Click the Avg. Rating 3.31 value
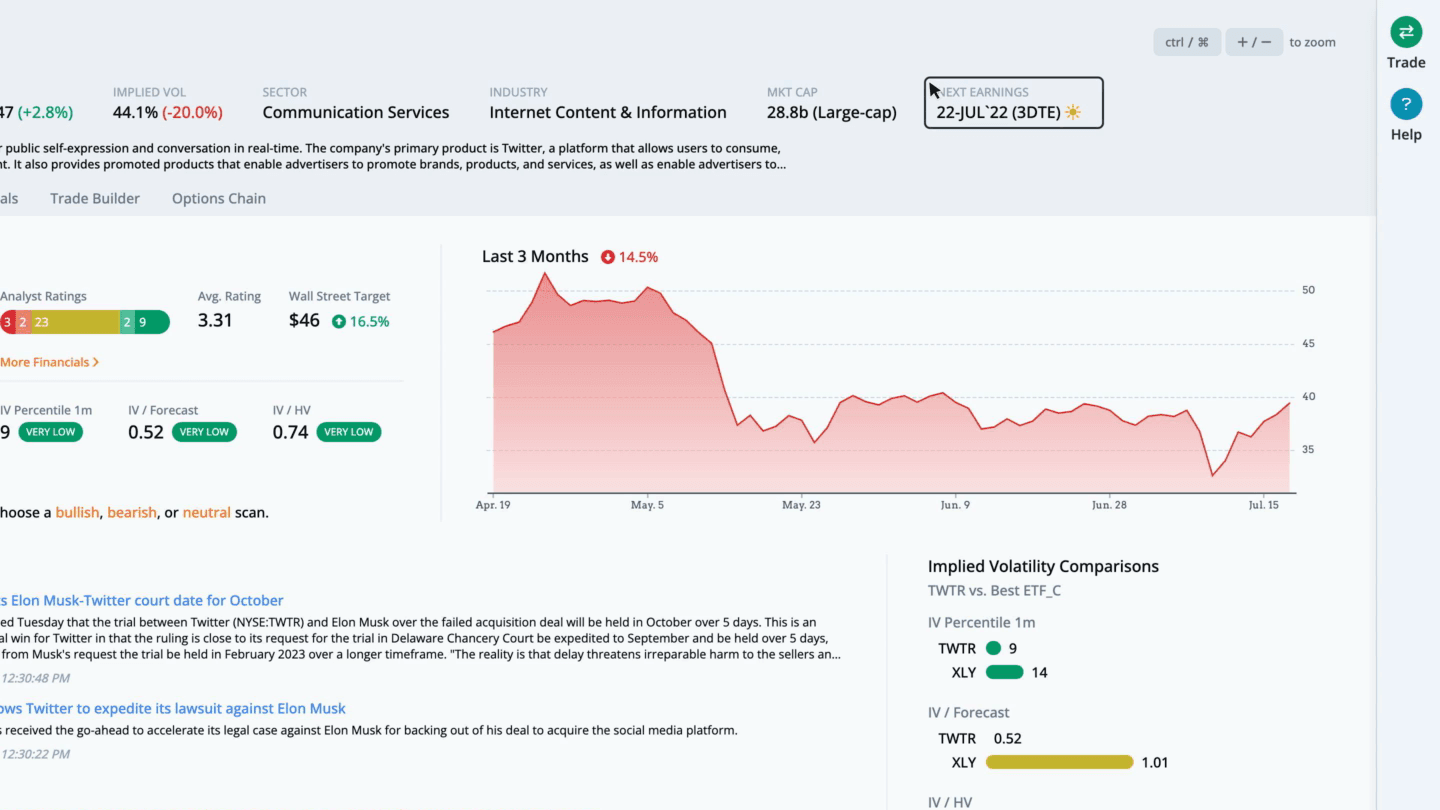Viewport: 1440px width, 810px height. tap(215, 321)
